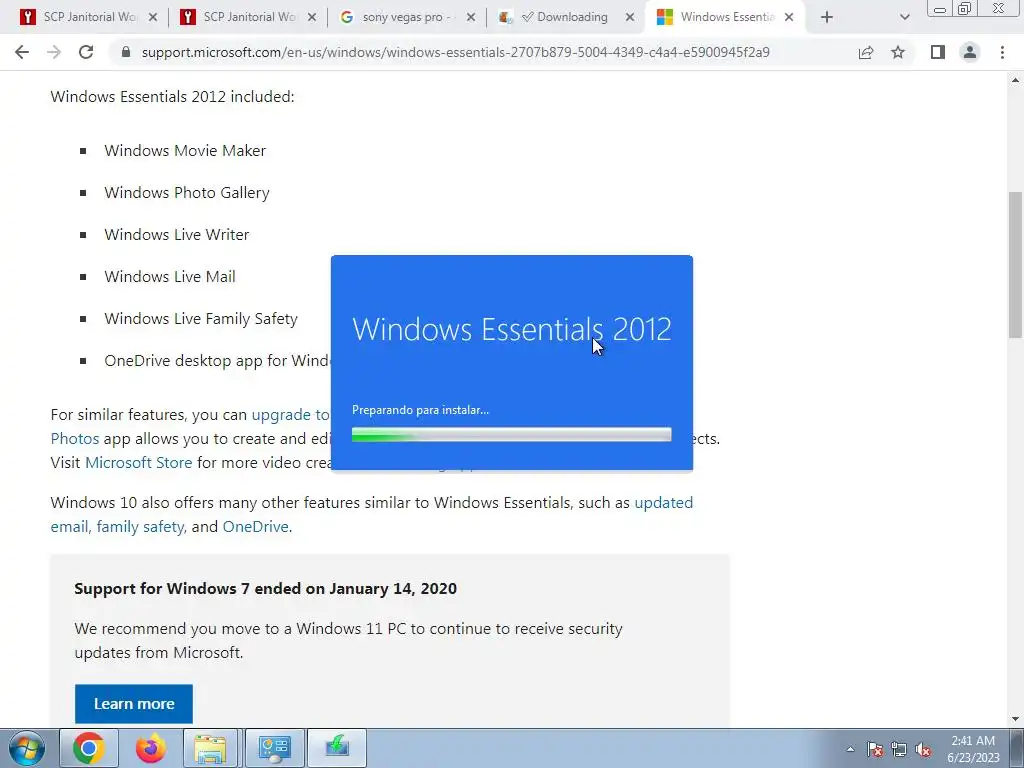Close the second SCP Janitorial tab
The width and height of the screenshot is (1024, 768).
pos(312,18)
